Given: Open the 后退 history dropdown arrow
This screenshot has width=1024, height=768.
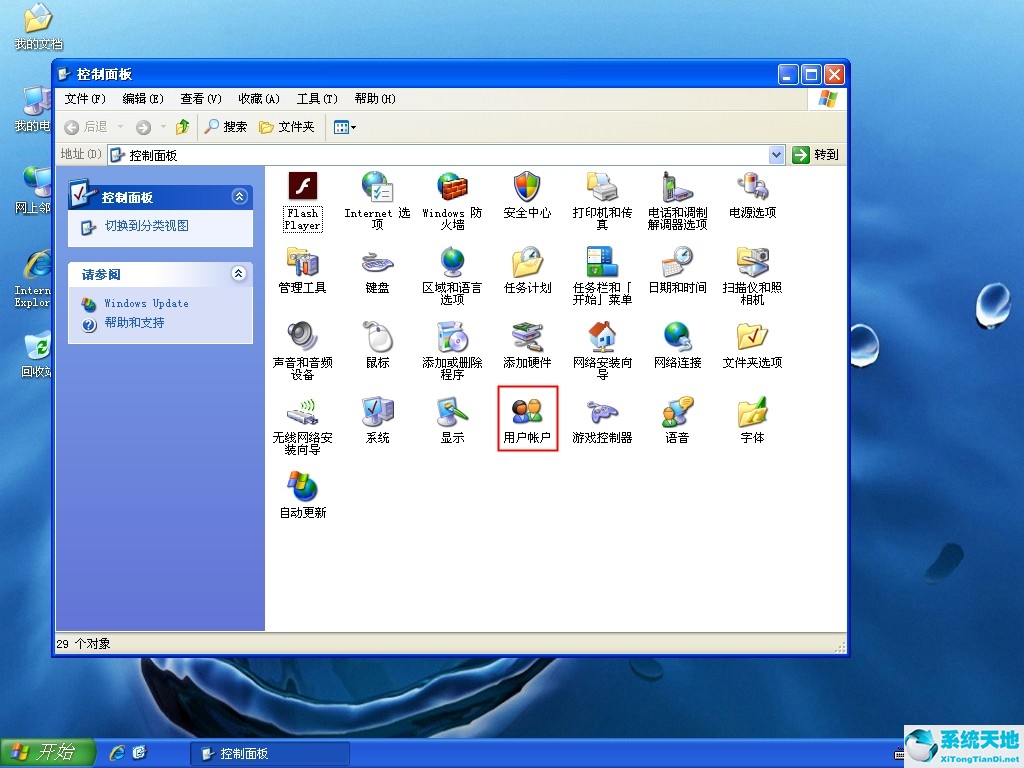Looking at the screenshot, I should [120, 127].
